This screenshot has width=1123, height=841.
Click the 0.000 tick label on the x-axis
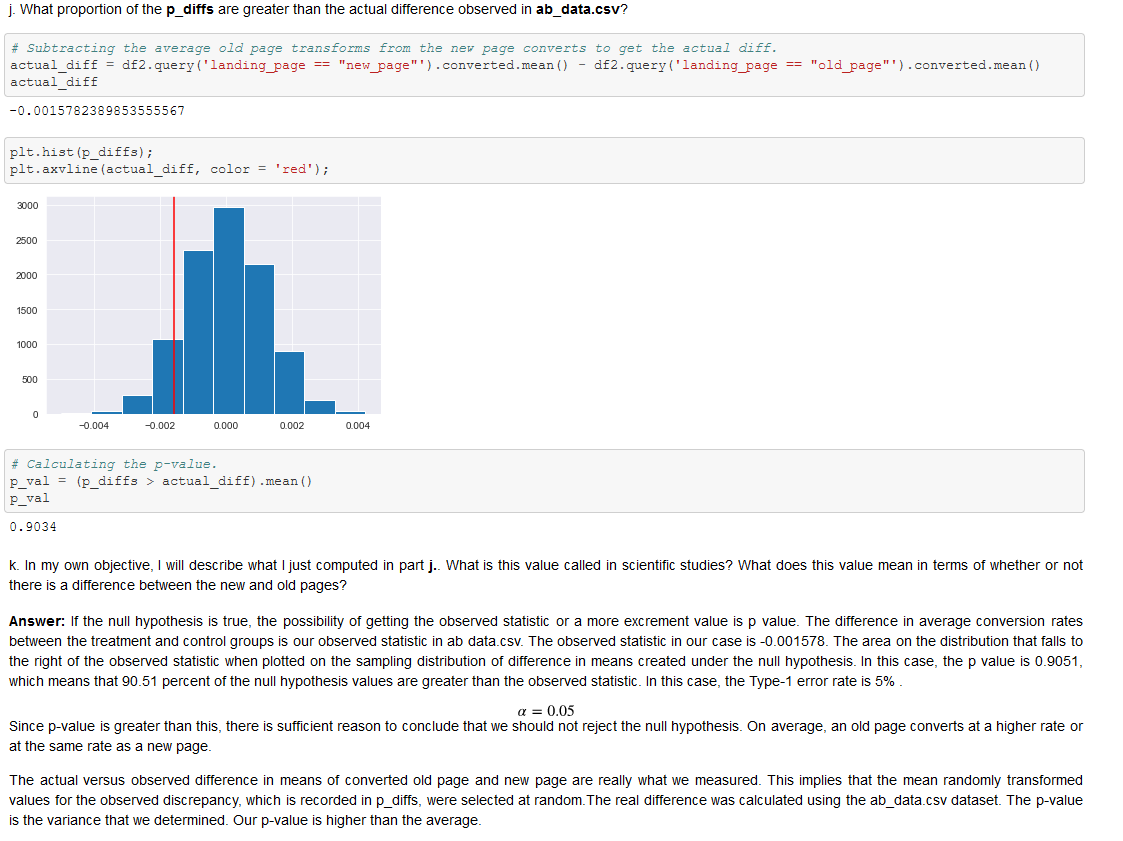coord(225,425)
